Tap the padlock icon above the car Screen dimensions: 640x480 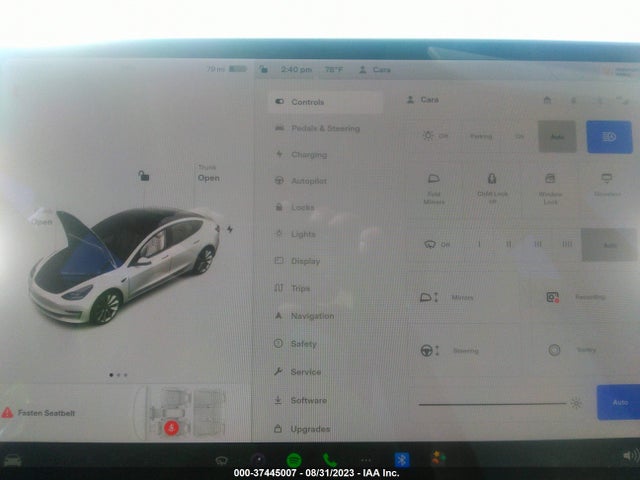tap(143, 176)
